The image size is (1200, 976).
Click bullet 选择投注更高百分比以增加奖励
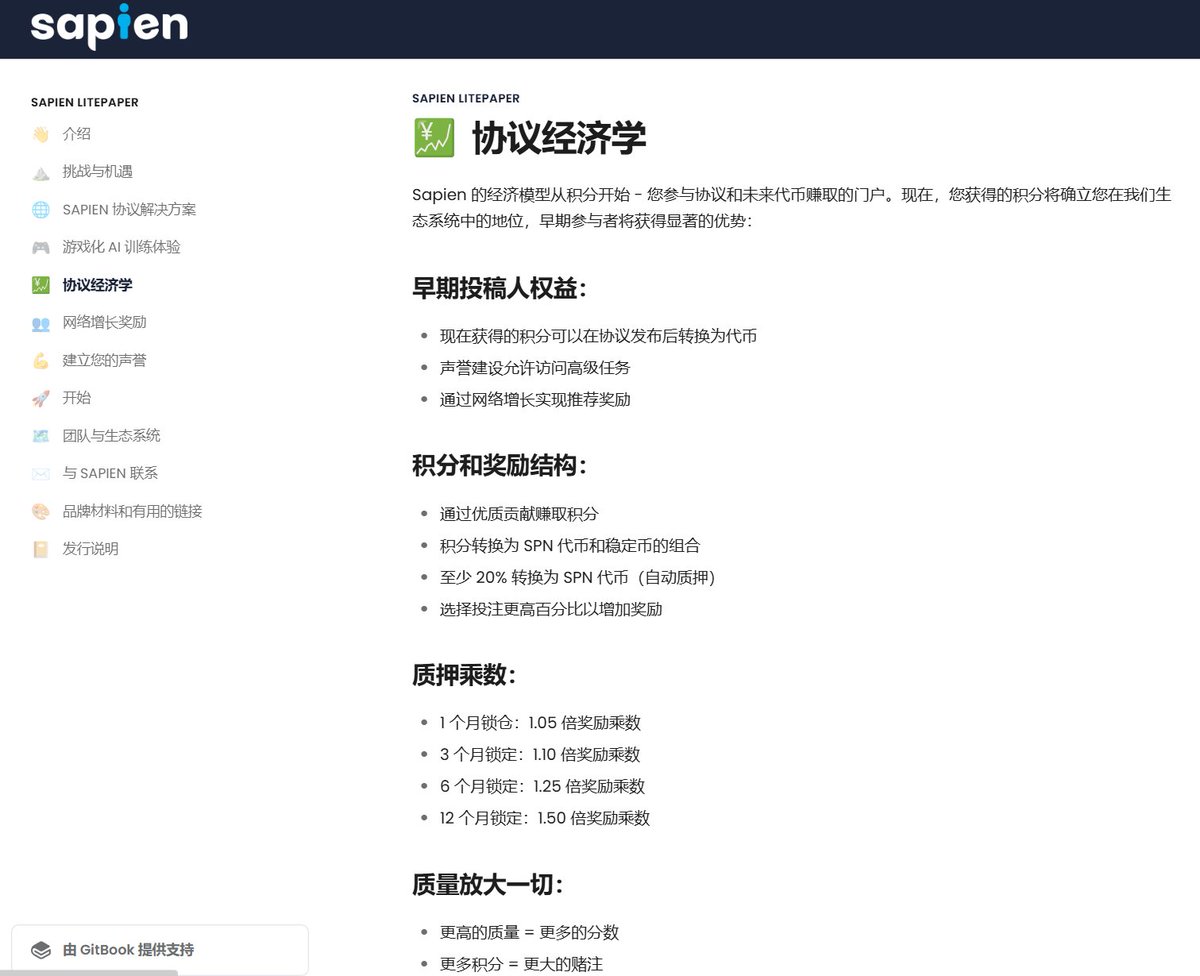[551, 609]
